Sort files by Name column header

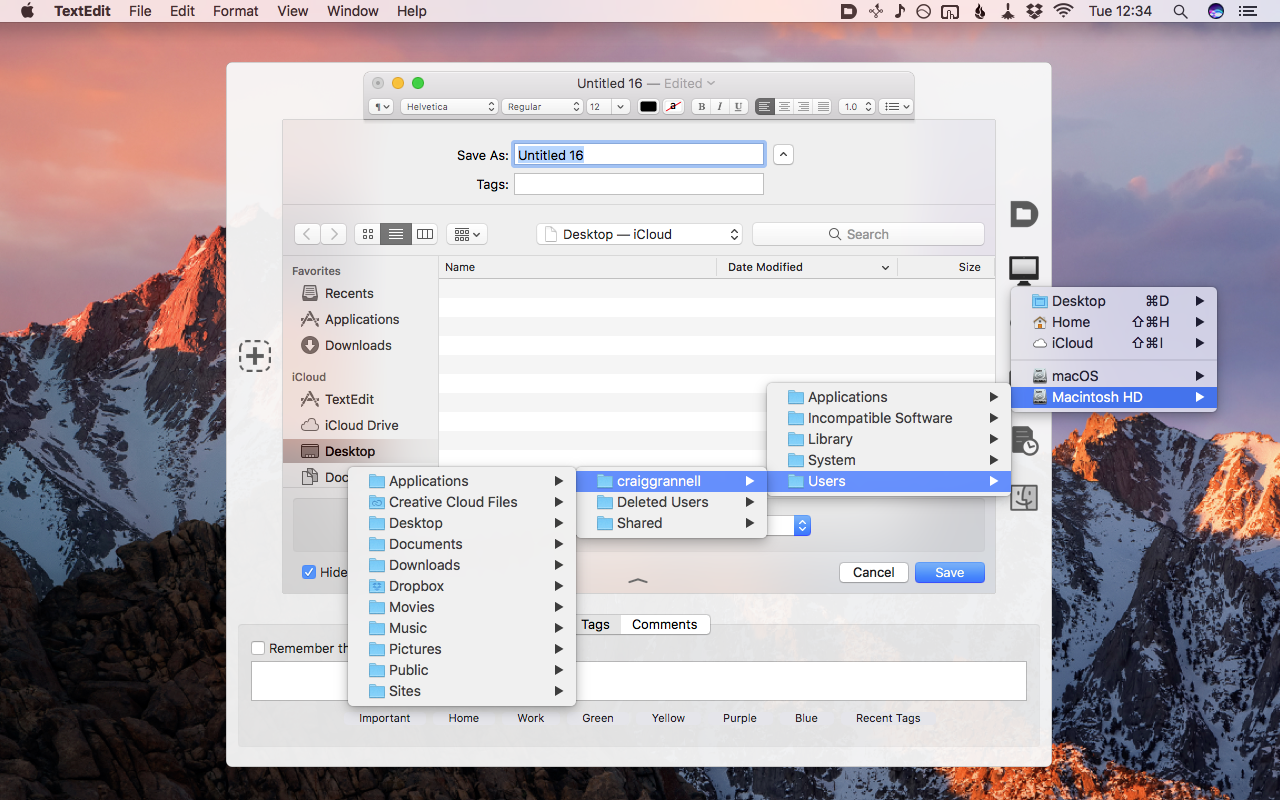[578, 267]
